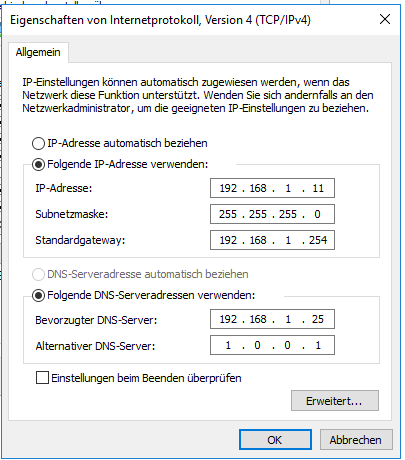Tick Einstellungen beim Beenden überprüfen checkbox
The image size is (405, 460).
(x=42, y=378)
